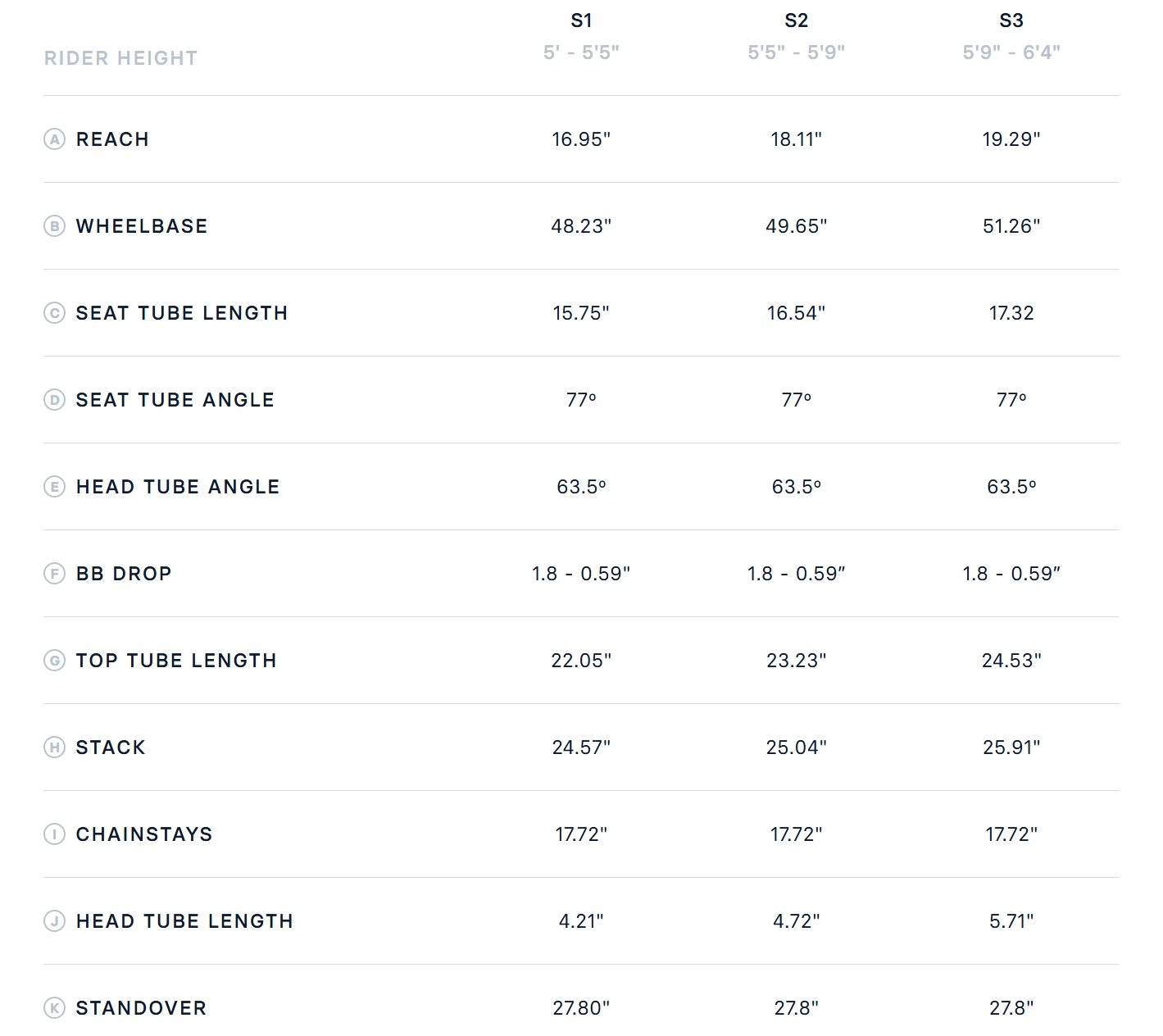Select the circled E Head Tube Angle icon
Image resolution: width=1163 pixels, height=1036 pixels.
tap(54, 487)
